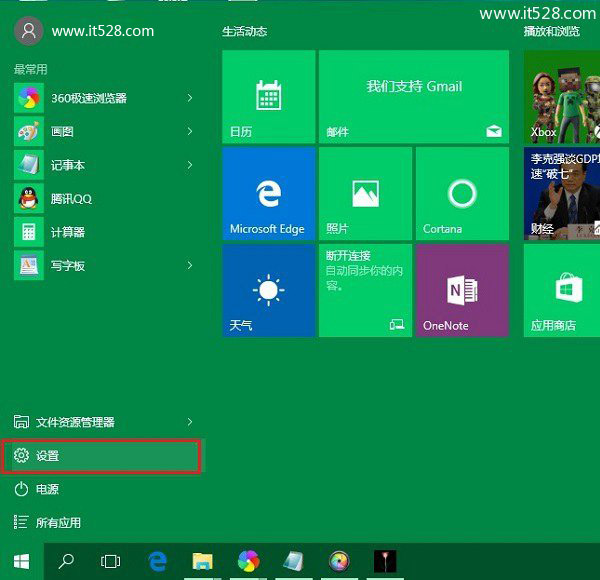
Task: Click the 生活动态 group heading
Action: [x=245, y=31]
